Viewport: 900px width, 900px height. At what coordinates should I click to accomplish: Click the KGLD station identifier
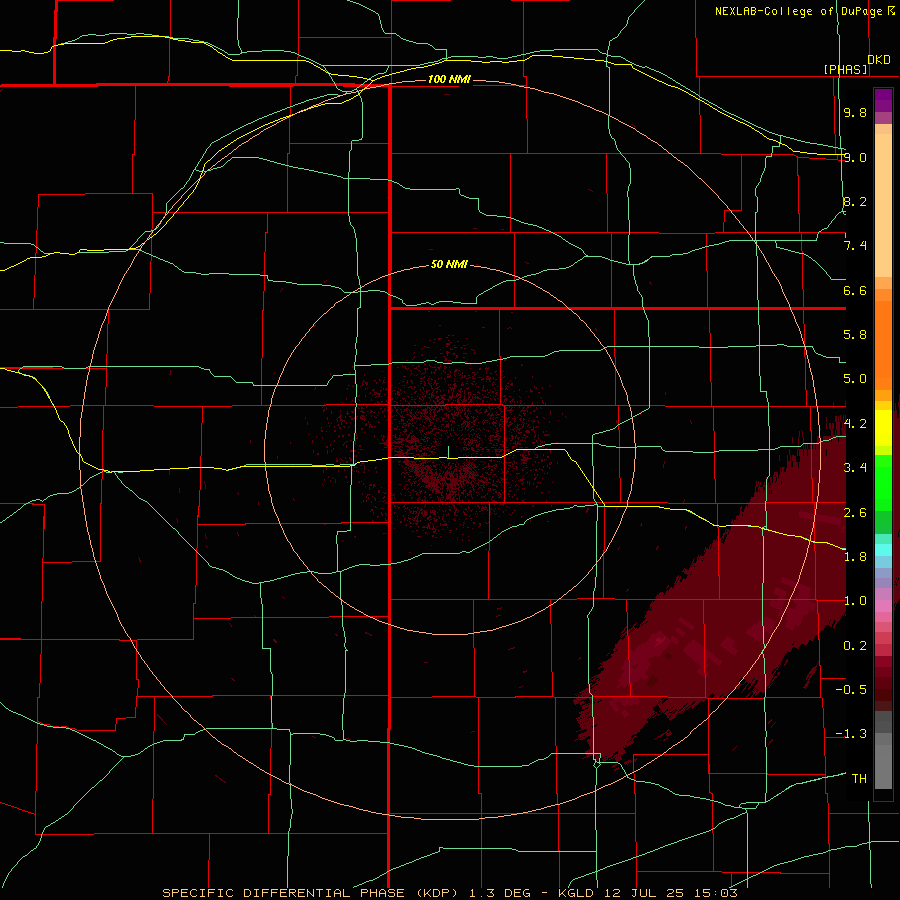click(x=574, y=893)
